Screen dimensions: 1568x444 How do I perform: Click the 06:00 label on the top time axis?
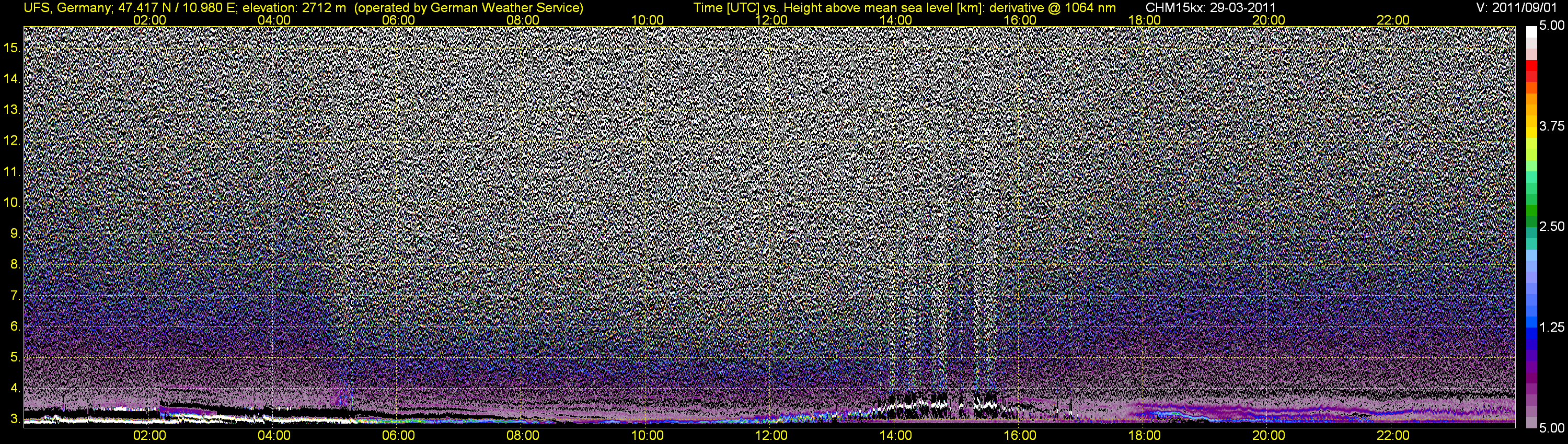399,20
